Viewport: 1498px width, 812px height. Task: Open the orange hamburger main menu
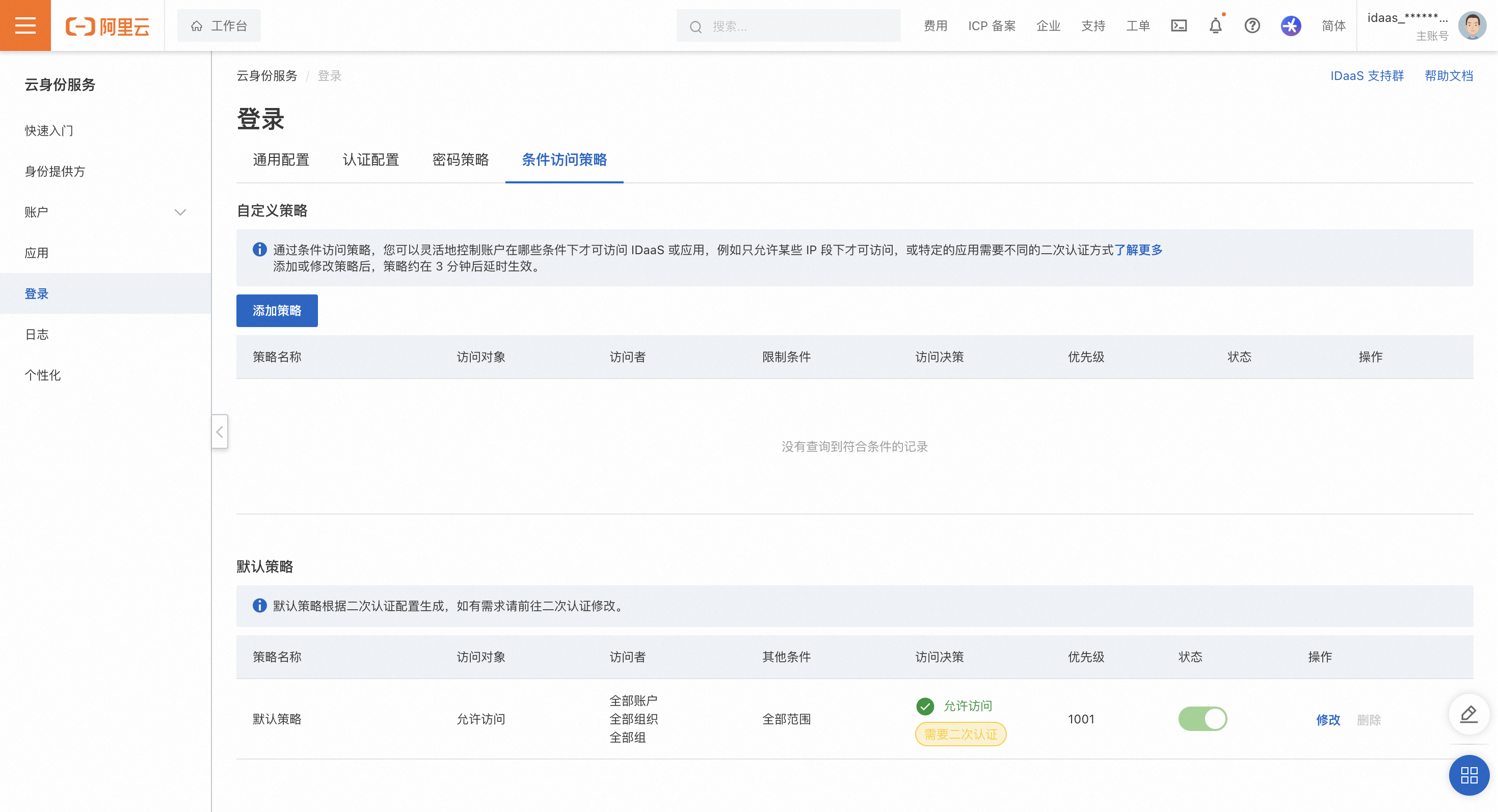tap(25, 25)
